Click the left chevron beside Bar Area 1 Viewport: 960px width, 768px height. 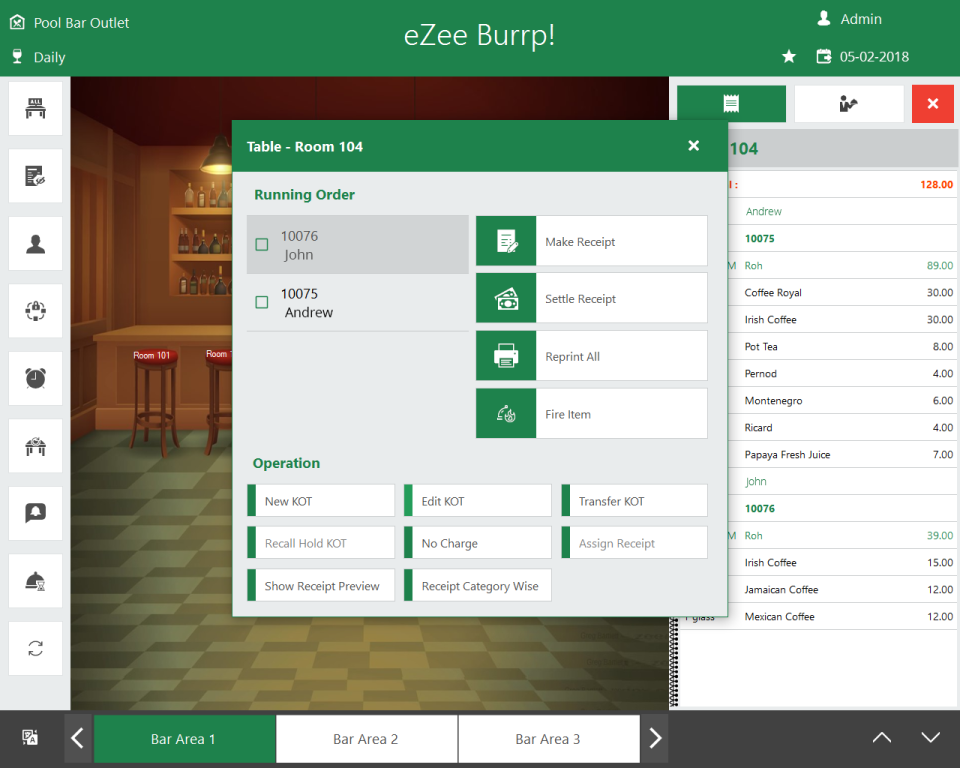pos(77,737)
